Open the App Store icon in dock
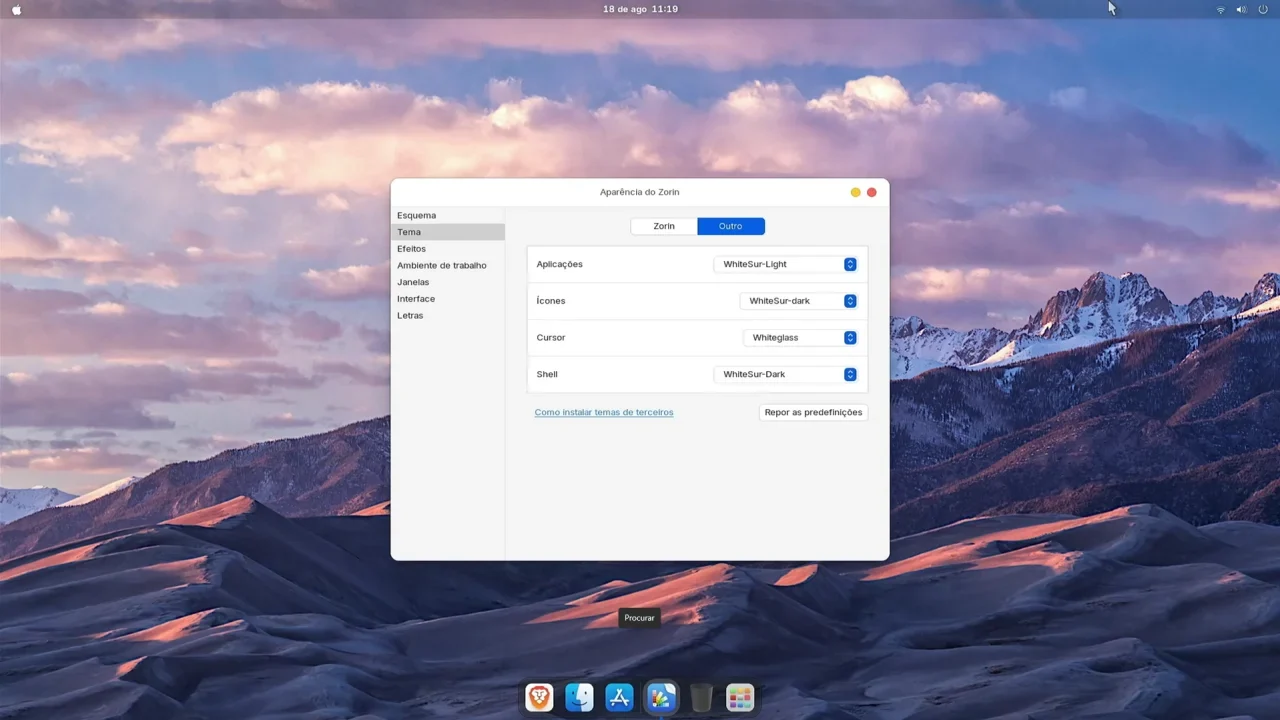 (620, 697)
